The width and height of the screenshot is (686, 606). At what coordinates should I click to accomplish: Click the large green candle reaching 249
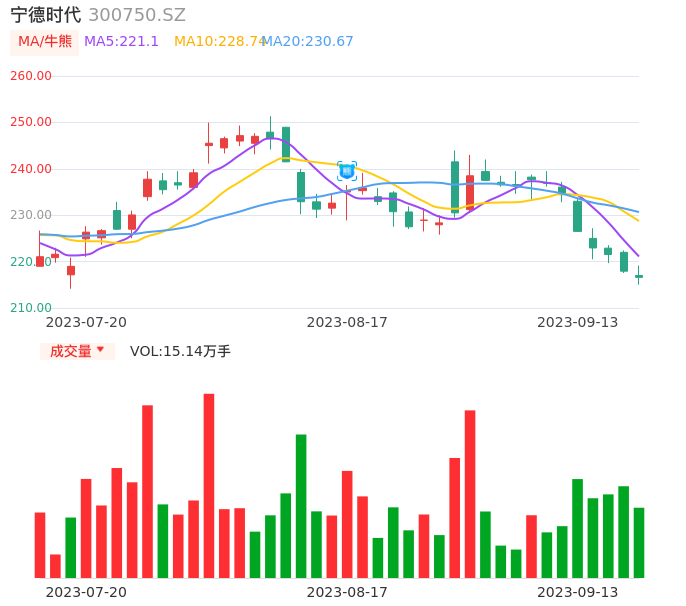pos(286,144)
